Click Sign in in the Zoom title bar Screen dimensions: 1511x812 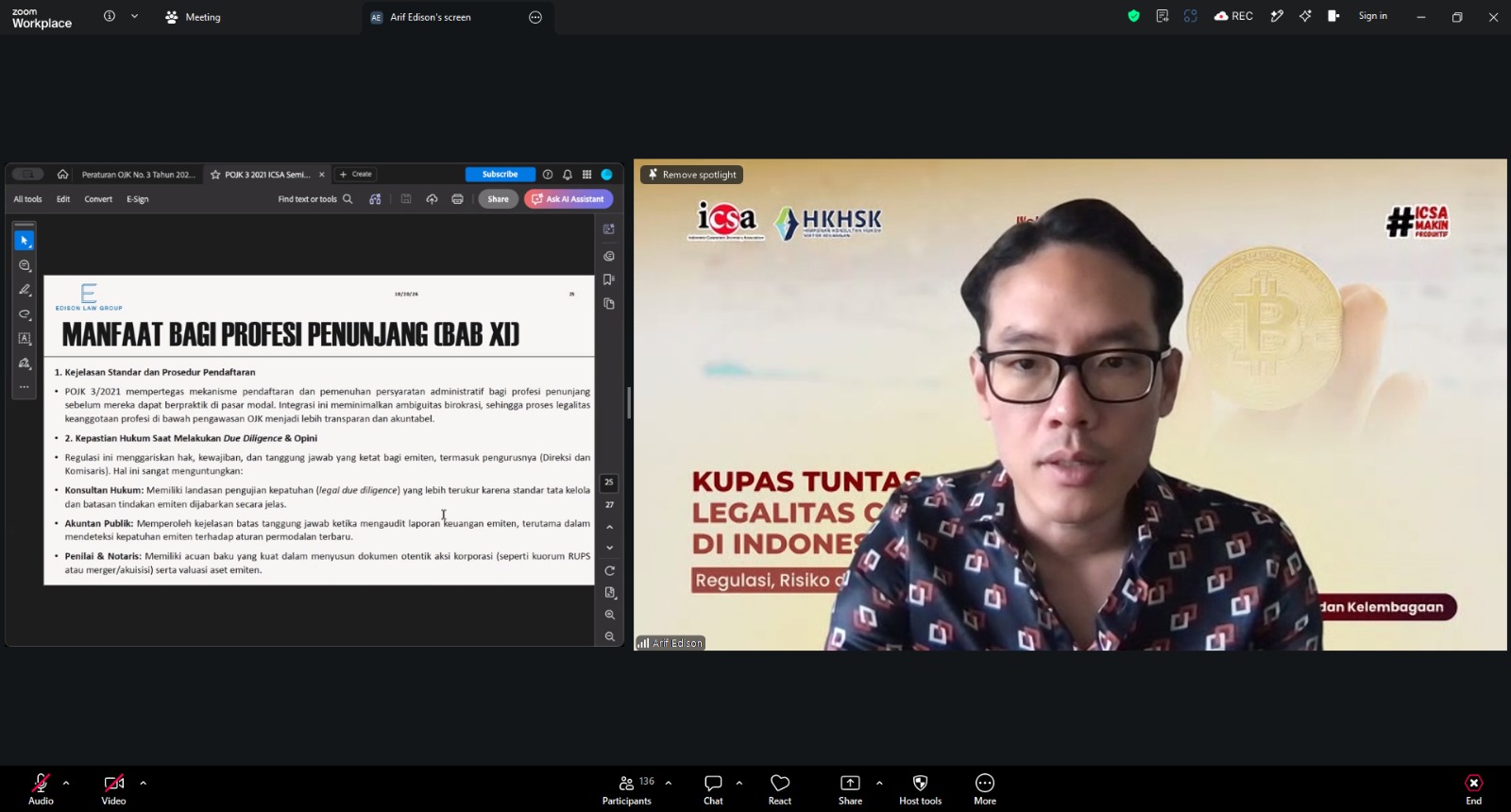click(1372, 16)
